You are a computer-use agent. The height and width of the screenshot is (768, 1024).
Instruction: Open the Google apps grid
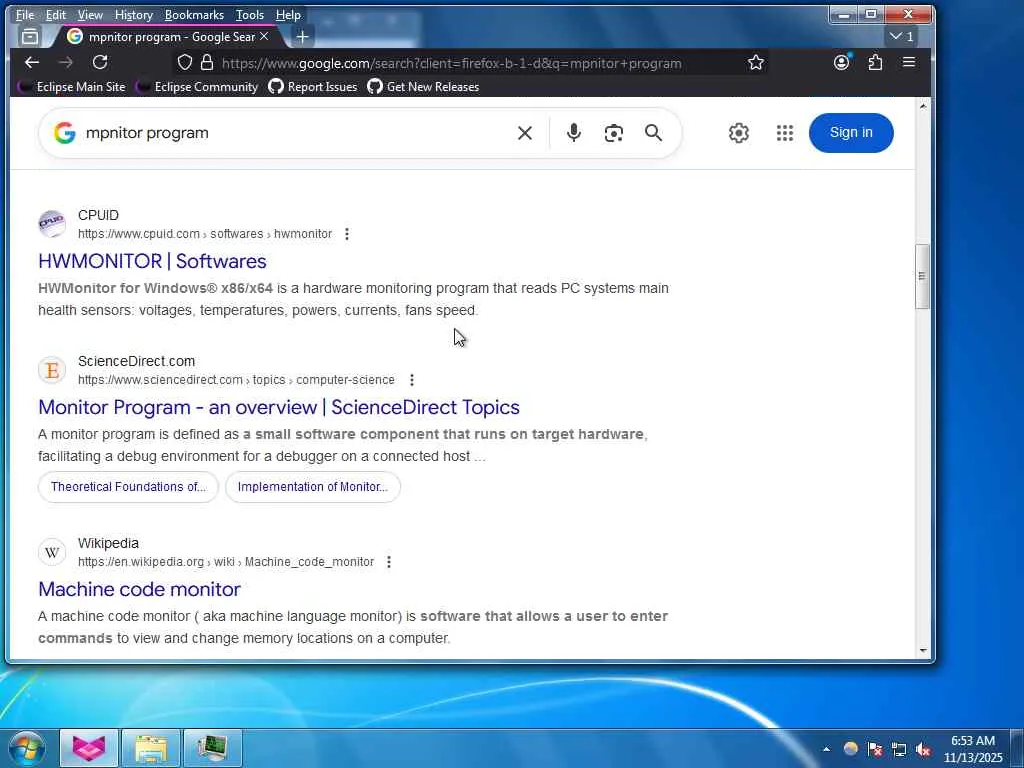pyautogui.click(x=785, y=133)
